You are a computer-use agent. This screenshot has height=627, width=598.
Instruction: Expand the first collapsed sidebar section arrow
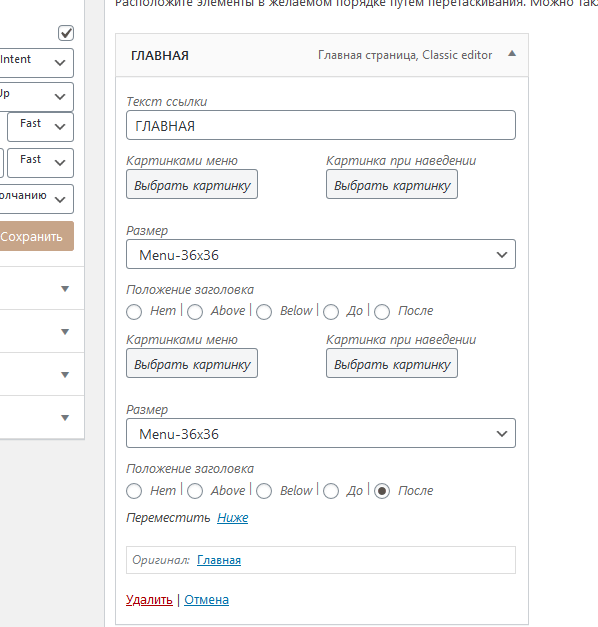(65, 289)
